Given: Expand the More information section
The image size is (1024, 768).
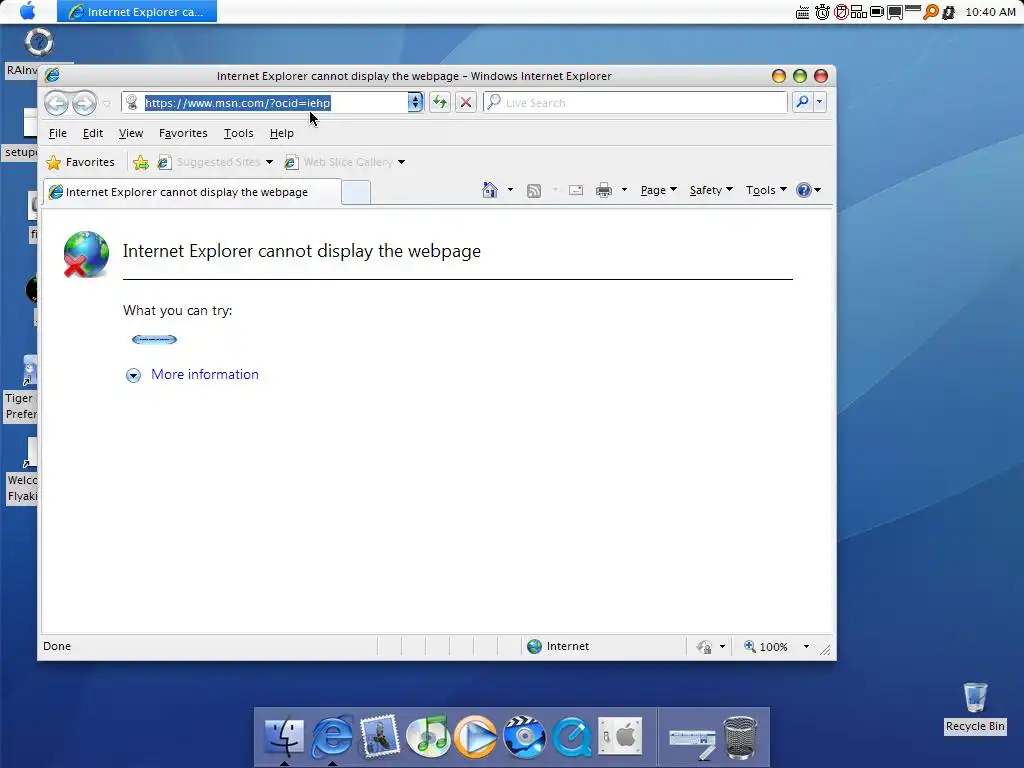Looking at the screenshot, I should point(133,375).
